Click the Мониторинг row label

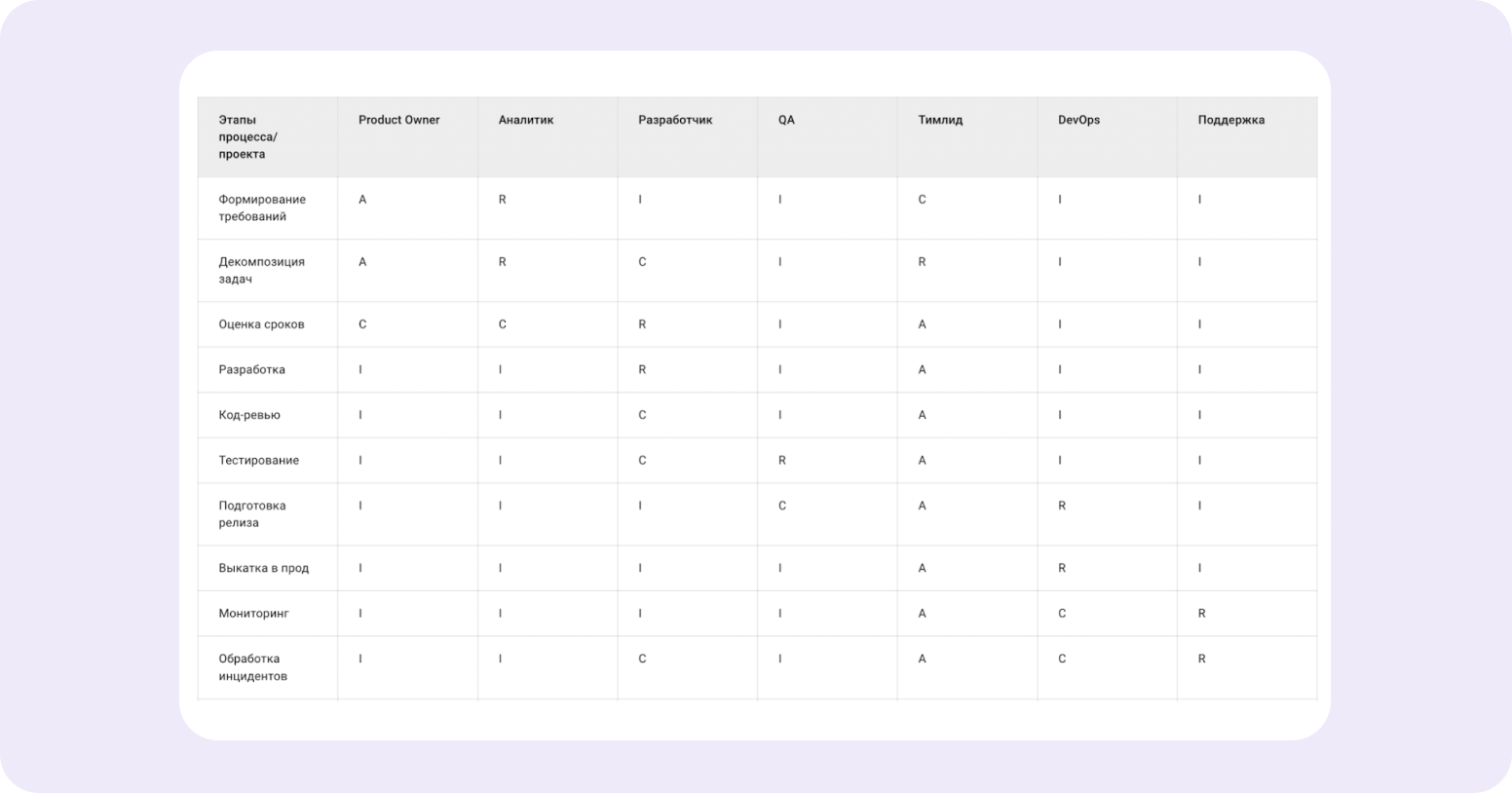[253, 614]
